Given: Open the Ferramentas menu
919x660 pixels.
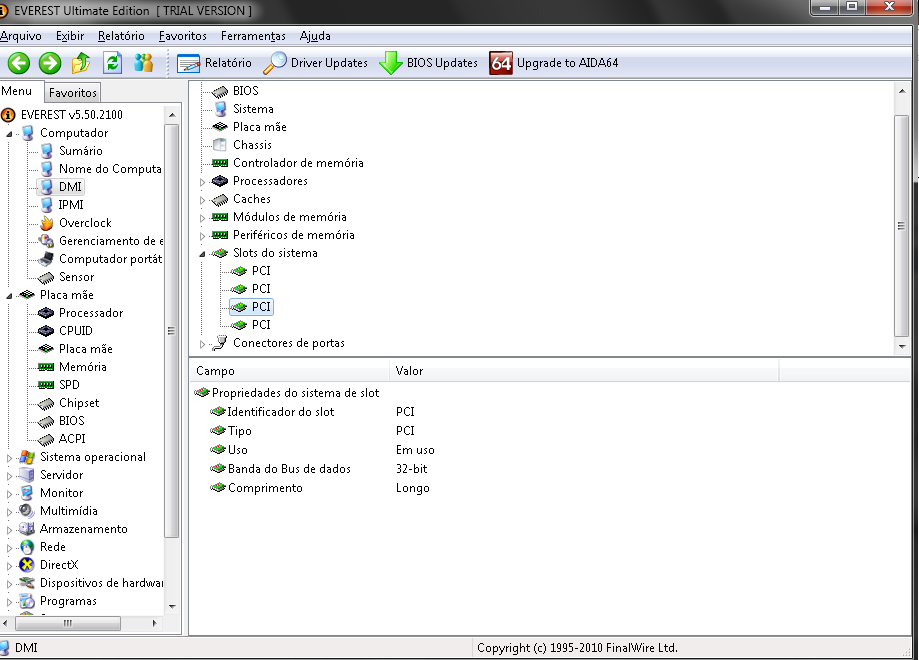Looking at the screenshot, I should coord(253,36).
